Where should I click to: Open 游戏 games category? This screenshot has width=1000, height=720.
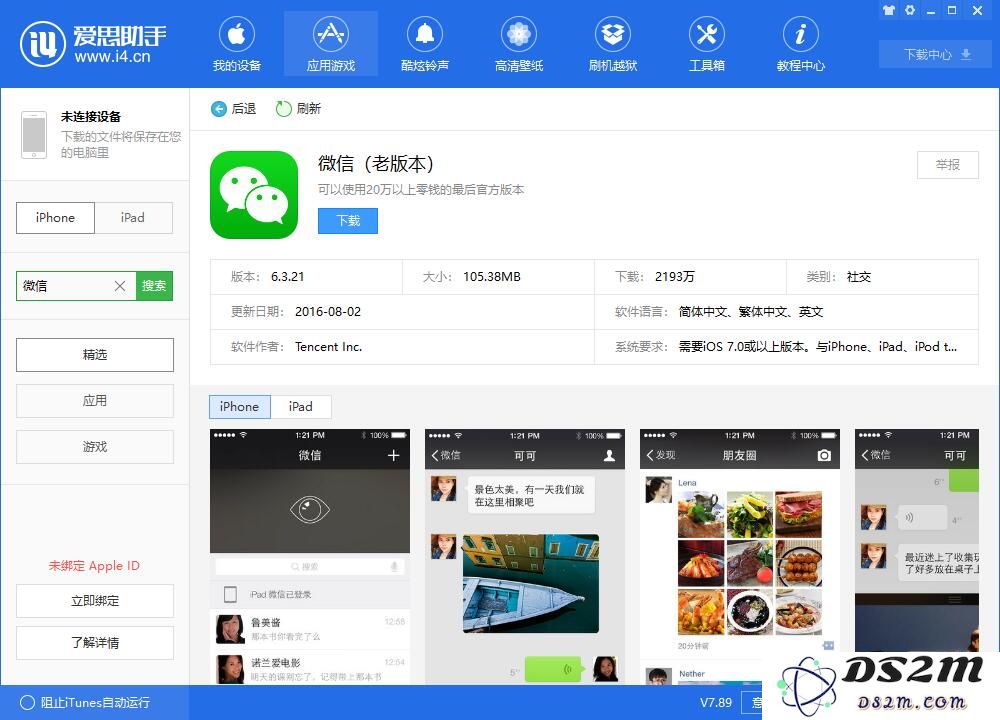95,446
